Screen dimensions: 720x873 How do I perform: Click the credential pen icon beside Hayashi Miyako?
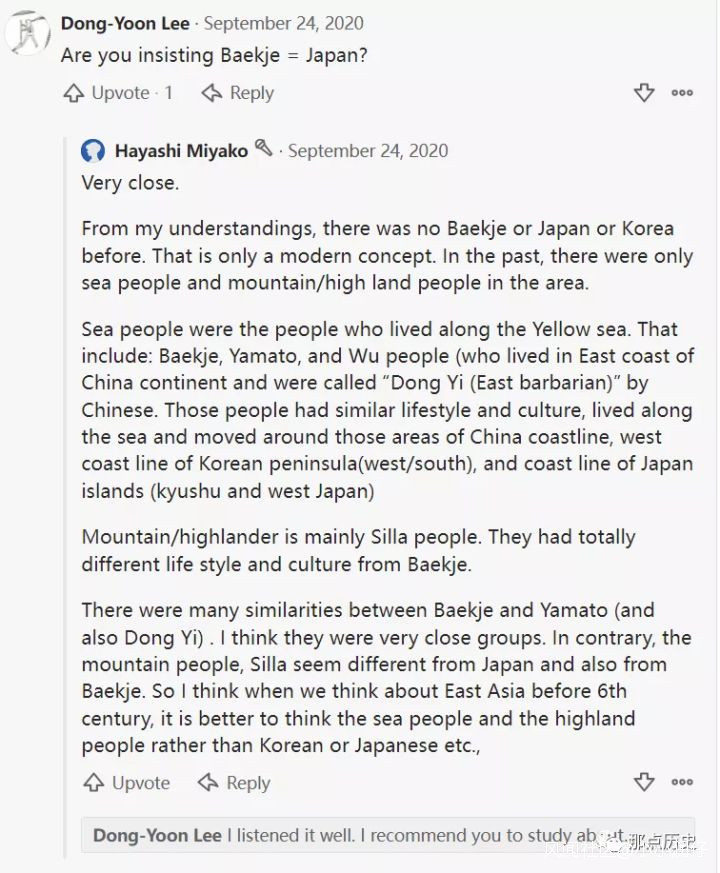[x=264, y=148]
